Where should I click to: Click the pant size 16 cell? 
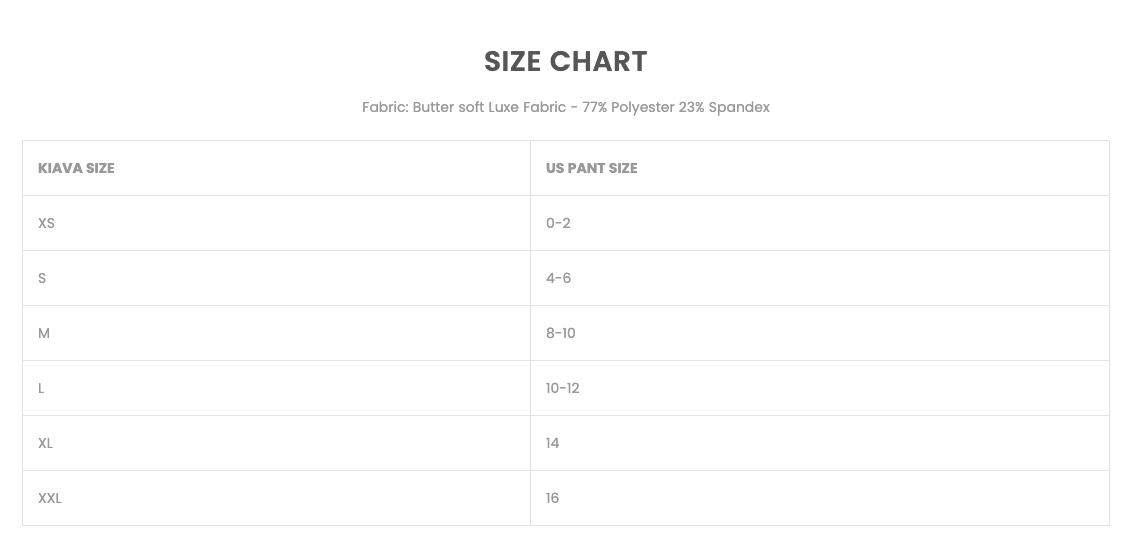(553, 498)
